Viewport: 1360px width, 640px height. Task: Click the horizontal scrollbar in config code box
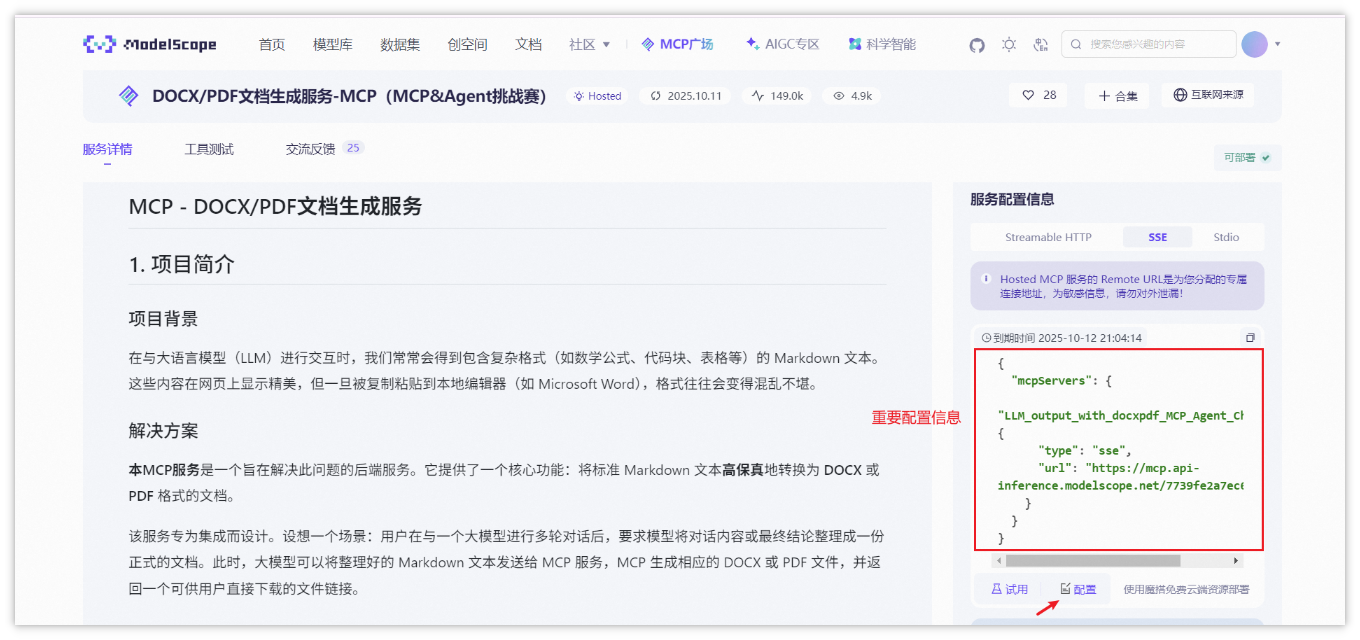coord(1093,561)
